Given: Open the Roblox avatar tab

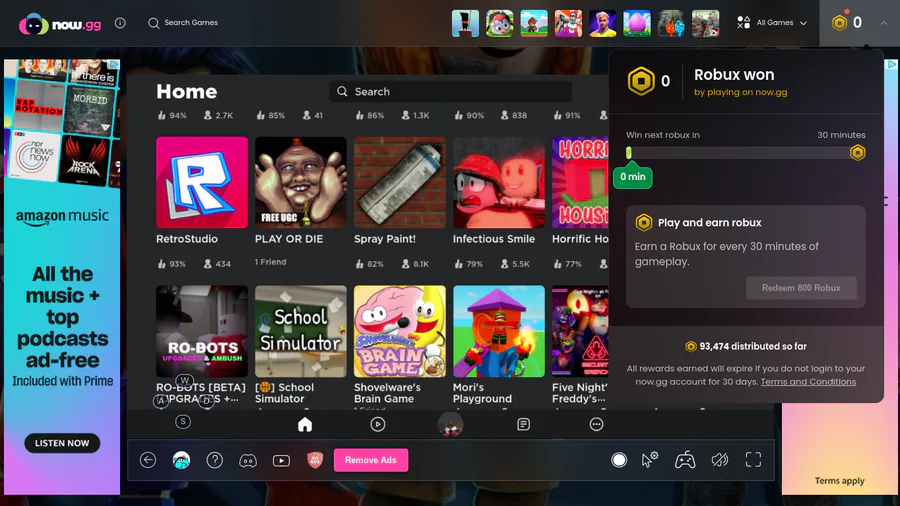Looking at the screenshot, I should (450, 425).
